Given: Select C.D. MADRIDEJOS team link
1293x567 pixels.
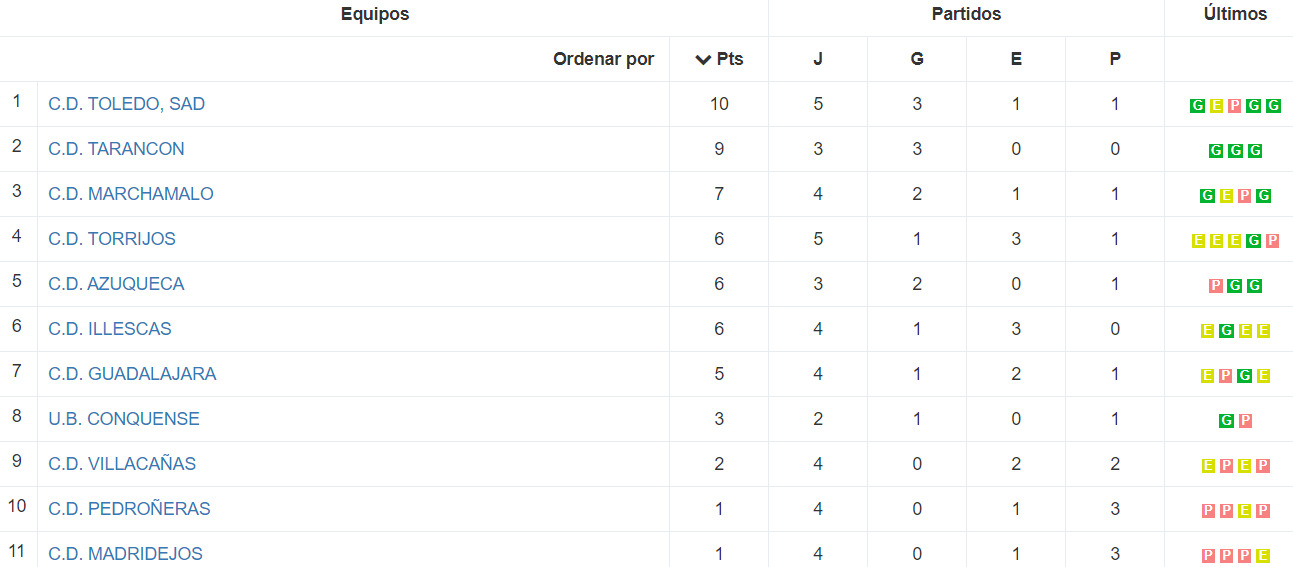Looking at the screenshot, I should click(125, 554).
